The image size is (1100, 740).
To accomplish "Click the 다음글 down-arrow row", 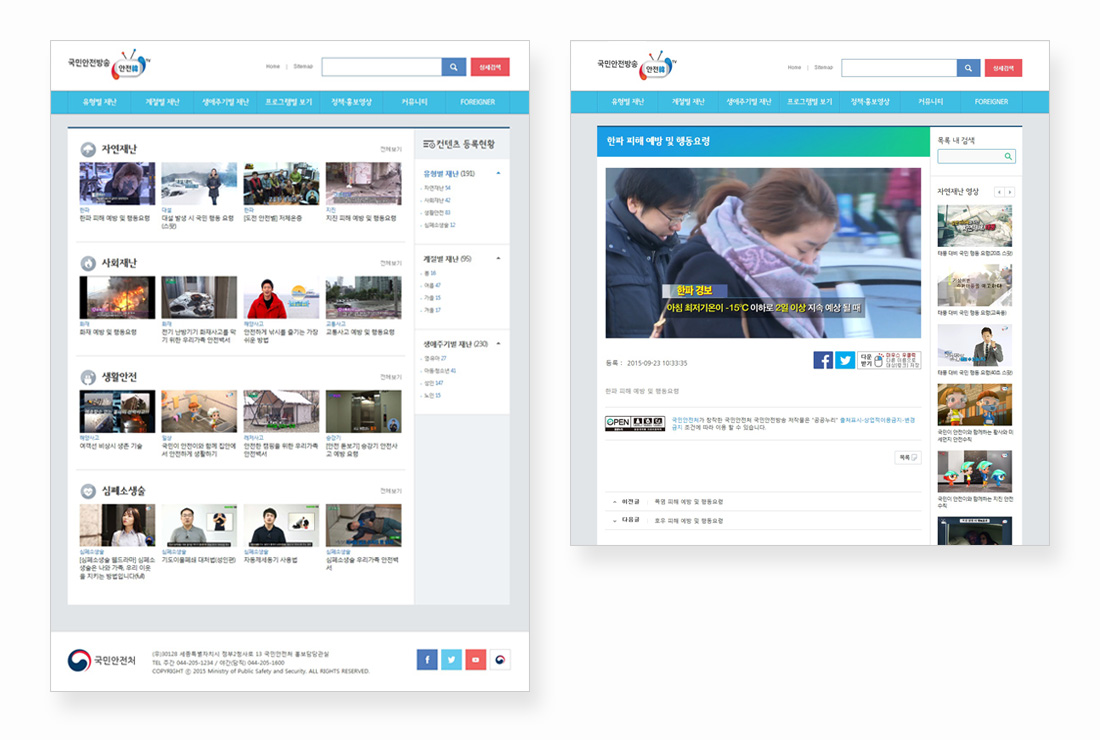I will tap(763, 520).
